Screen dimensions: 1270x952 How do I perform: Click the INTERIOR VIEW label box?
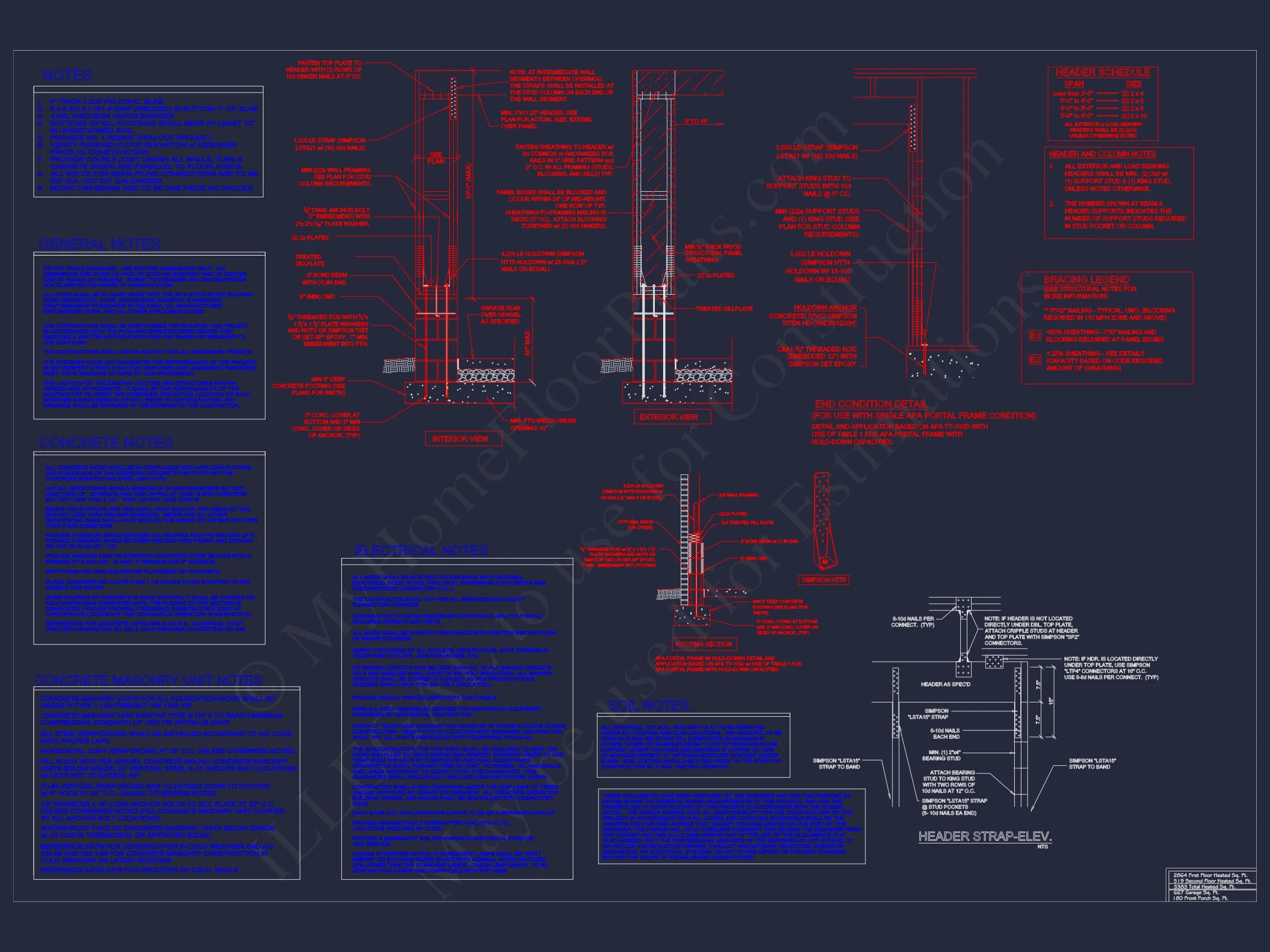pyautogui.click(x=464, y=439)
